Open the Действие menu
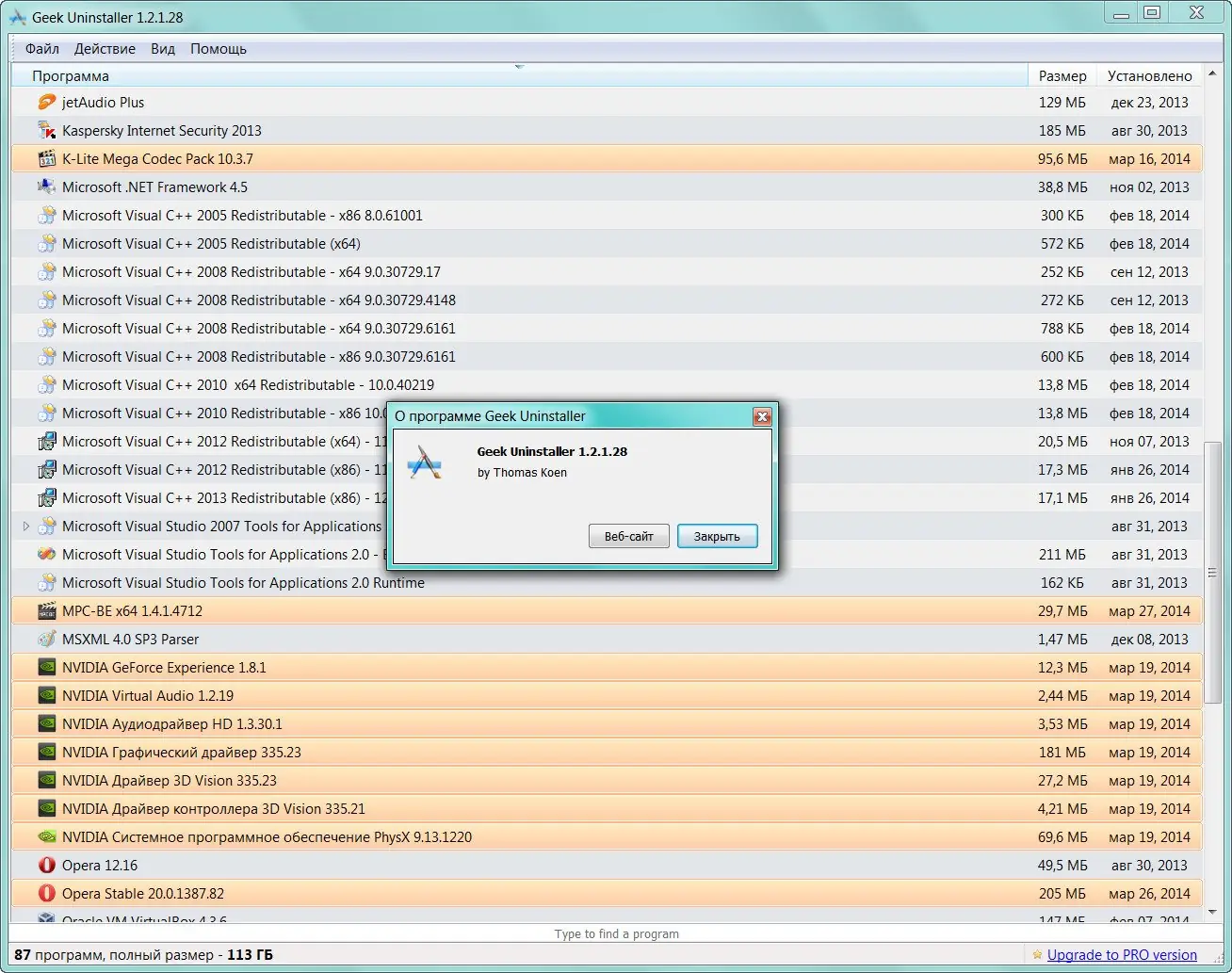Viewport: 1232px width, 973px height. [x=105, y=48]
